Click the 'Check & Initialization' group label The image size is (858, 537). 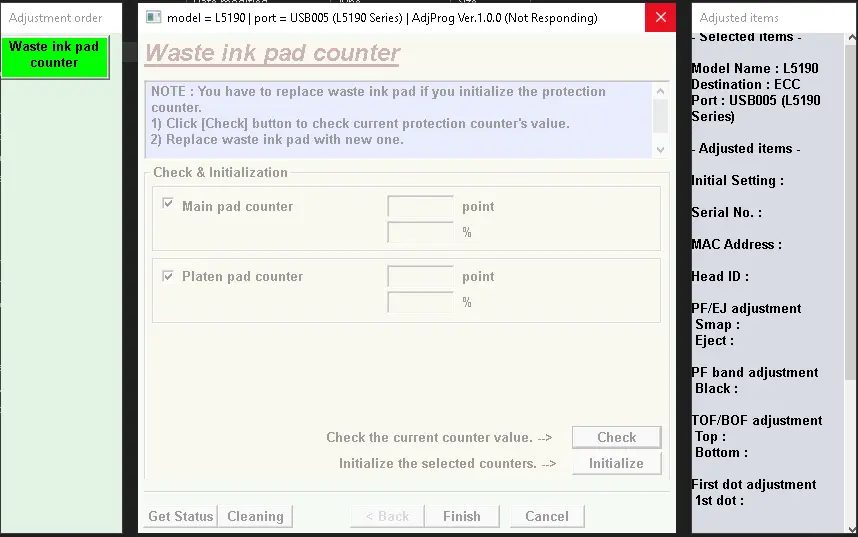click(220, 172)
